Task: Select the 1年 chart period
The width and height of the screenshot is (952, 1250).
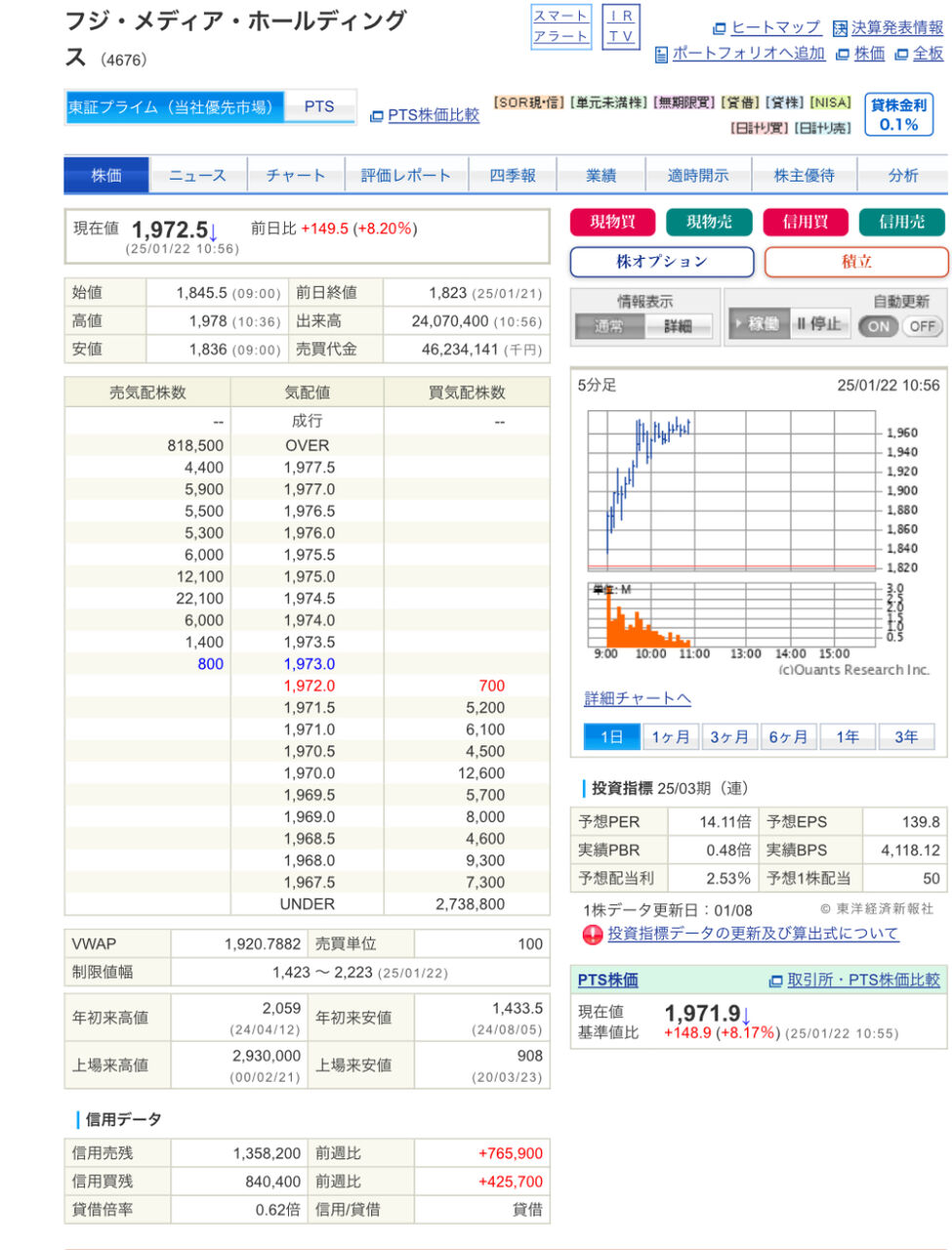Action: coord(848,736)
